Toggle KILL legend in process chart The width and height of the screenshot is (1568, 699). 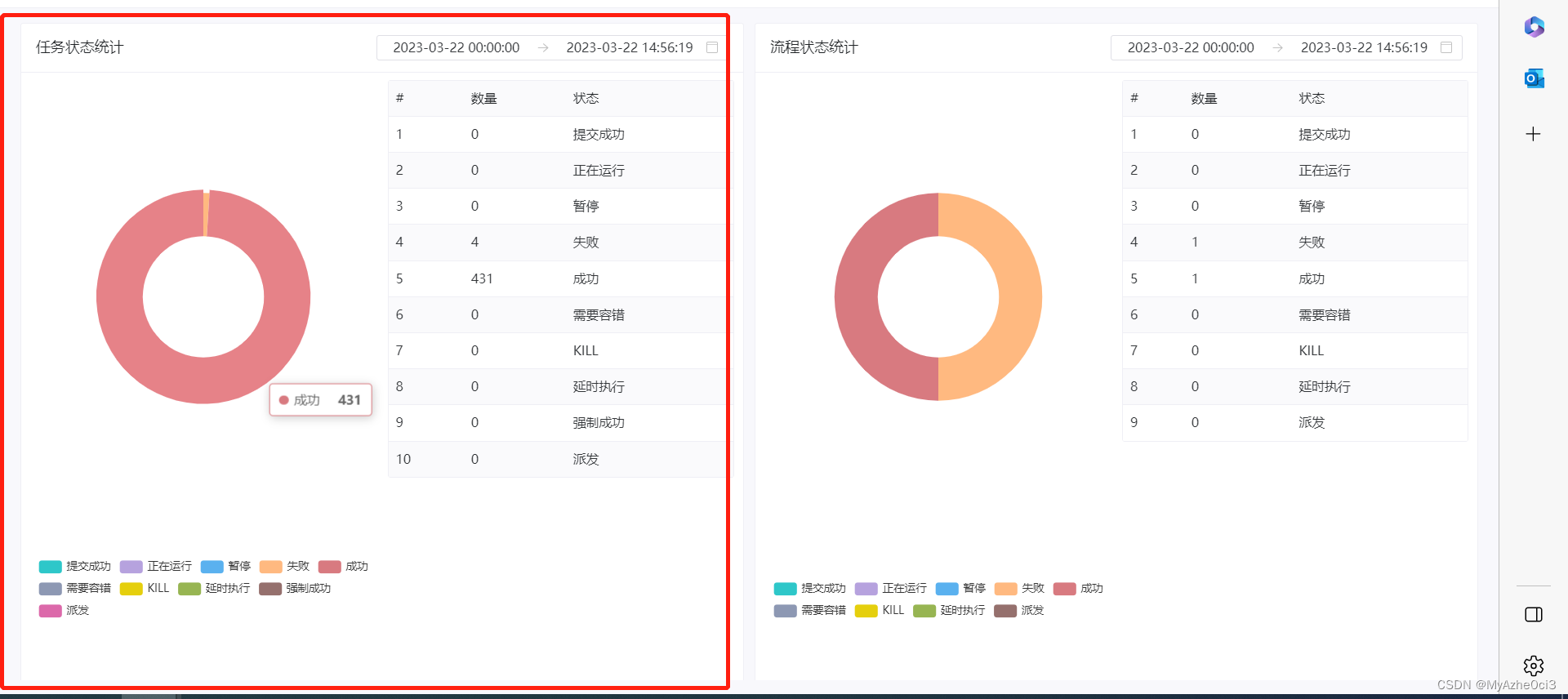[x=880, y=610]
